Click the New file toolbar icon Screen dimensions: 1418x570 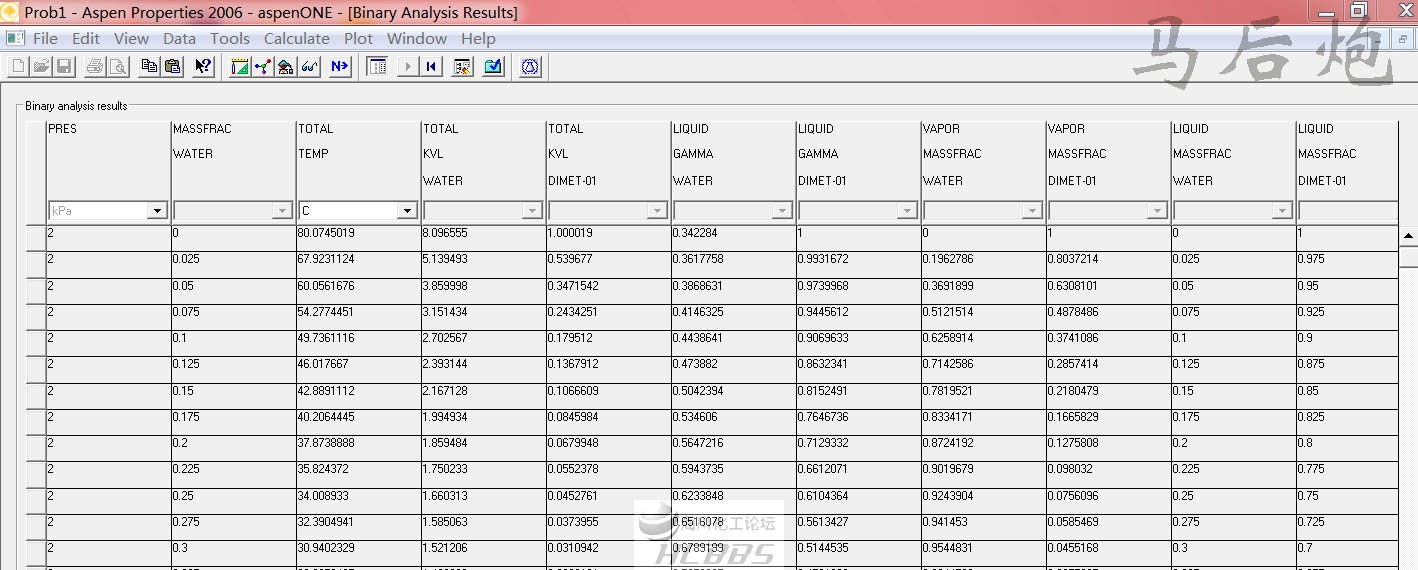pyautogui.click(x=18, y=67)
